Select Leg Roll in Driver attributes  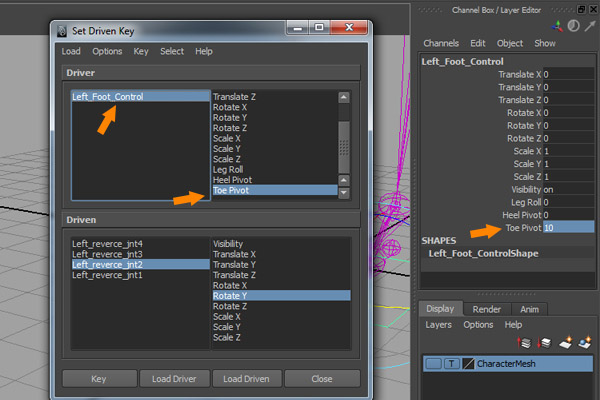tap(275, 170)
